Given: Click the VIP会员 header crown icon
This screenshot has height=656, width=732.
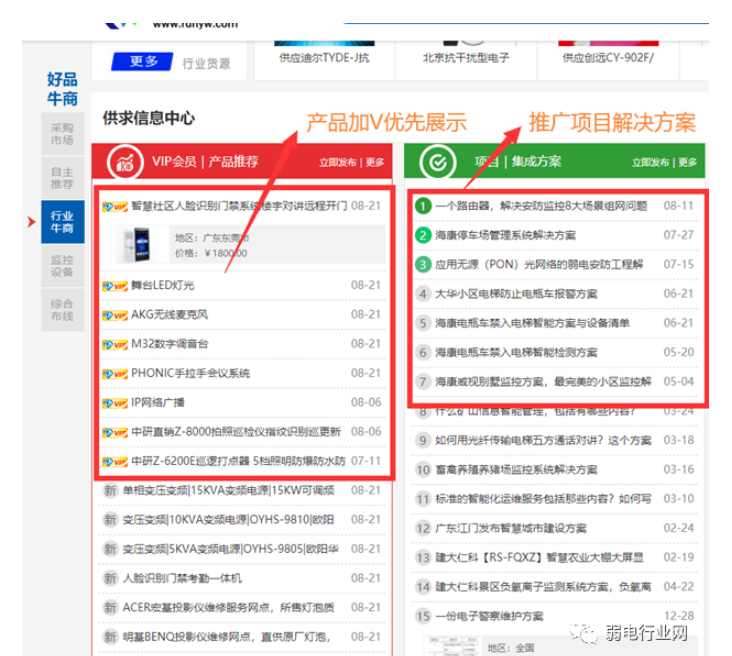Looking at the screenshot, I should (123, 160).
